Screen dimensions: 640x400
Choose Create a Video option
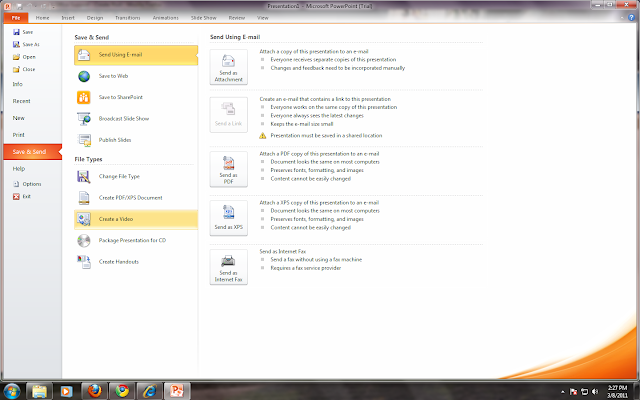136,220
